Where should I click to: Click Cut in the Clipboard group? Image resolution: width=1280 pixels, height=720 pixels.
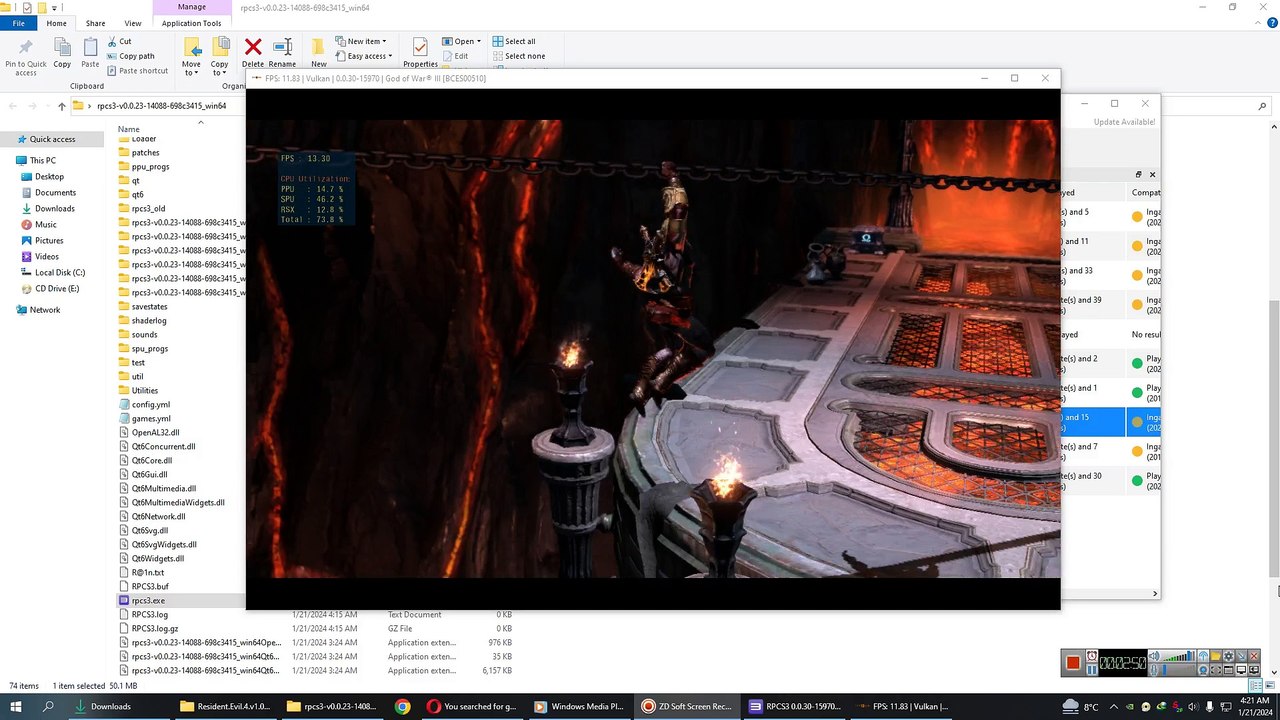(118, 41)
